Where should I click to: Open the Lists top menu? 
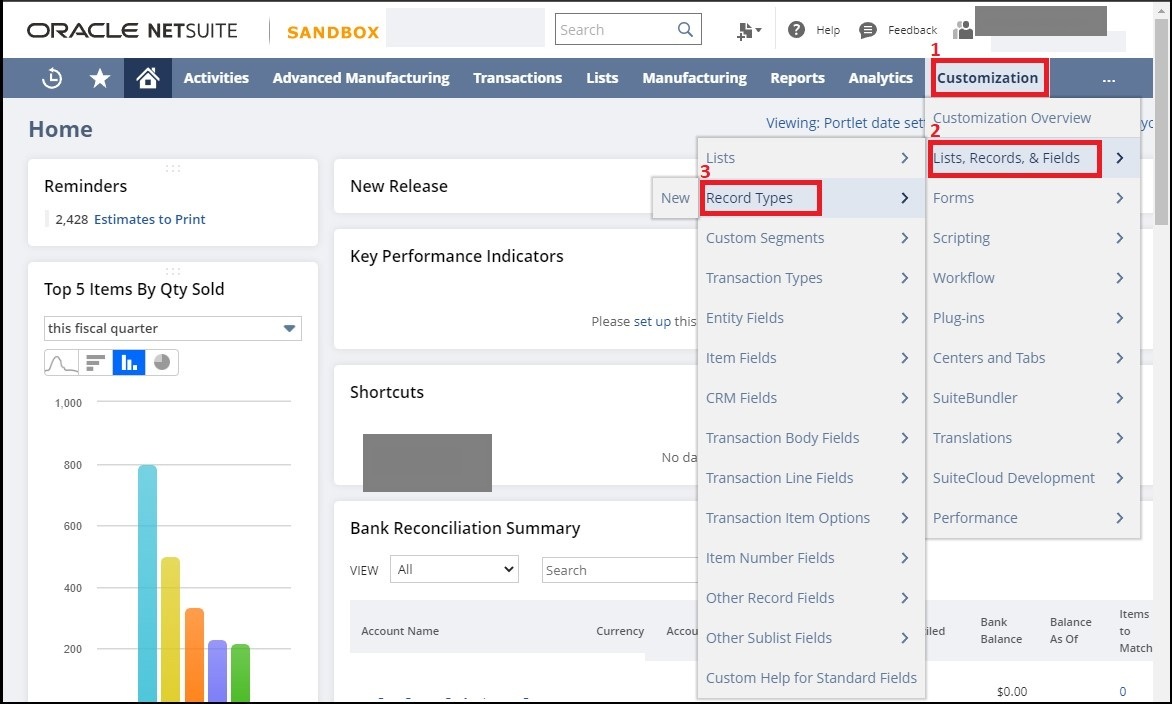(602, 78)
